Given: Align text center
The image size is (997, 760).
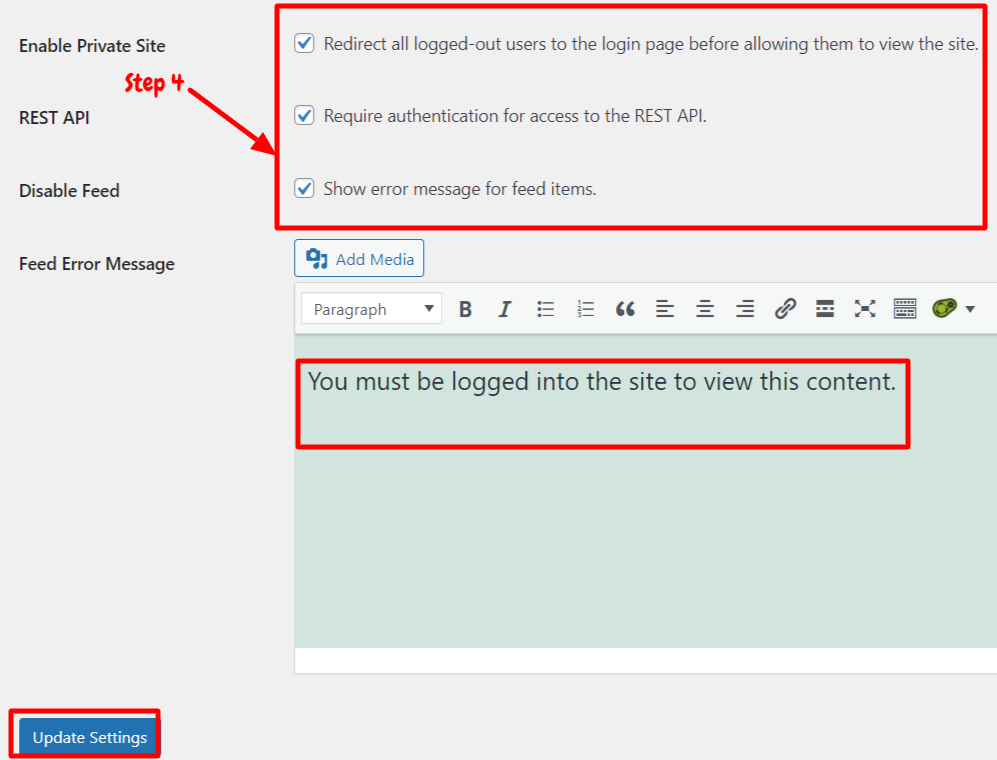Looking at the screenshot, I should pos(705,309).
